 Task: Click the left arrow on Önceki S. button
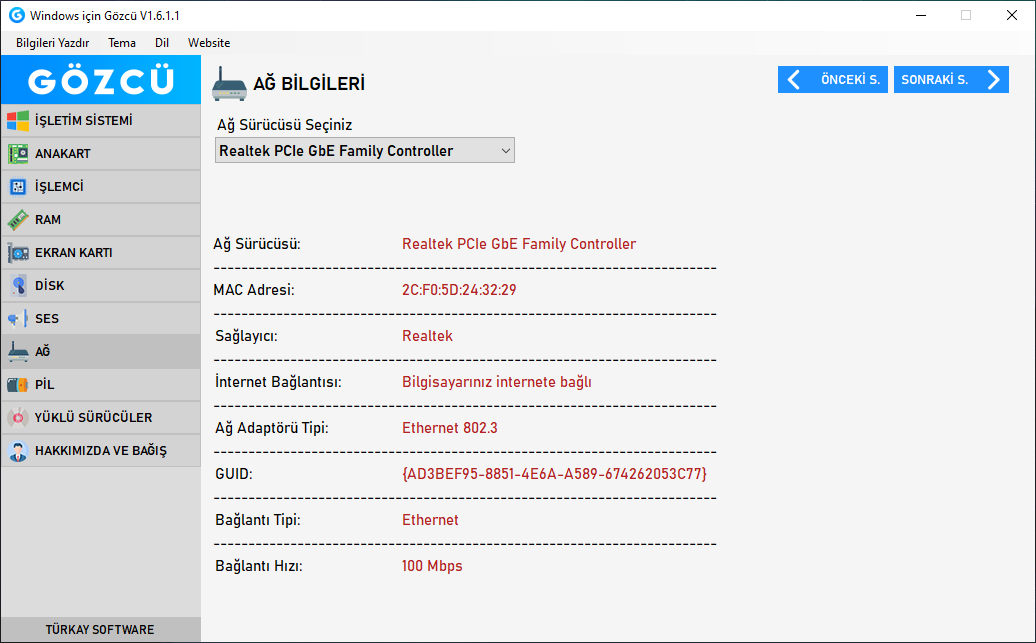(794, 80)
